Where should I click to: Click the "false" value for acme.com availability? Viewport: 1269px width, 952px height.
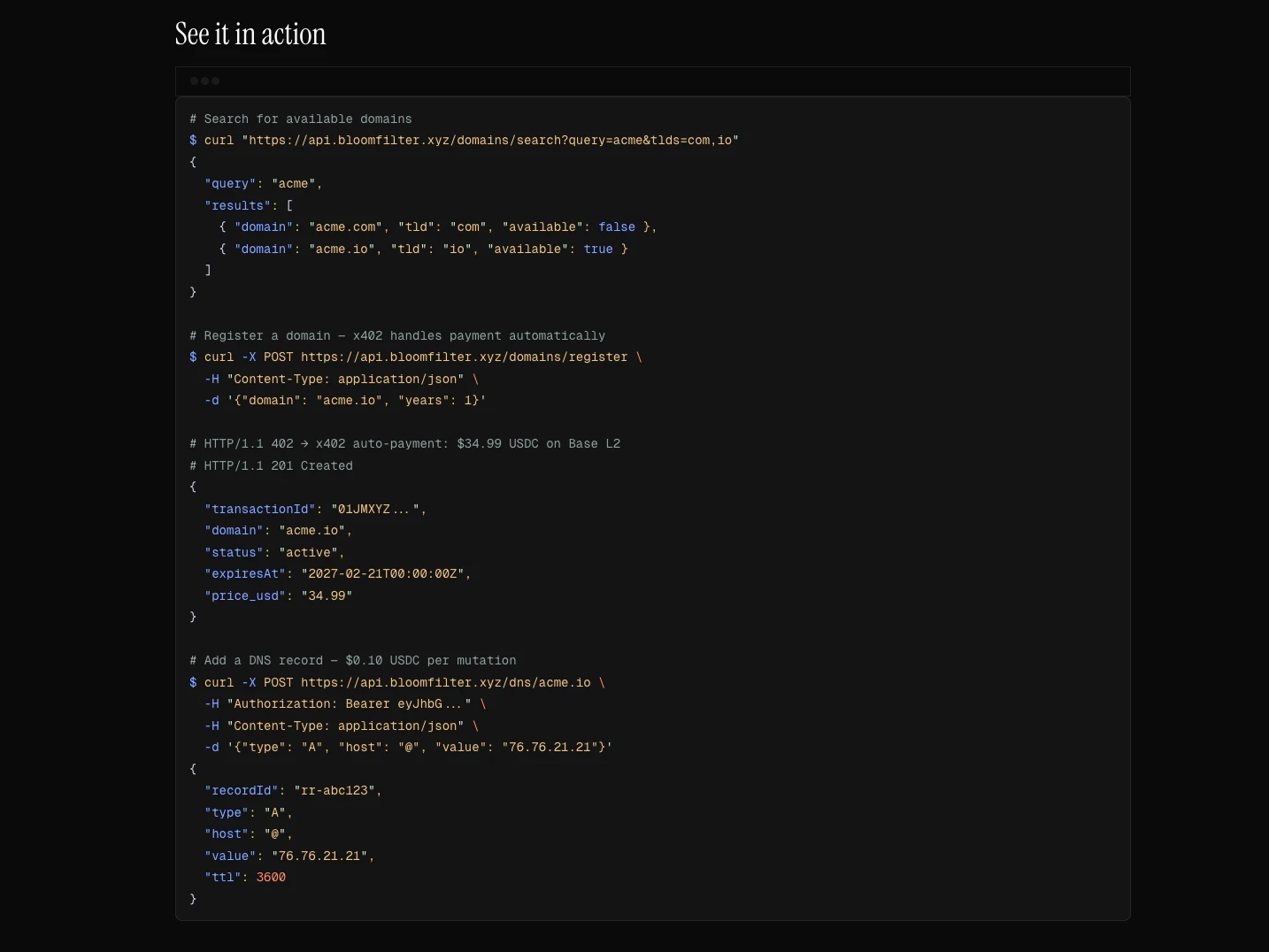[617, 227]
